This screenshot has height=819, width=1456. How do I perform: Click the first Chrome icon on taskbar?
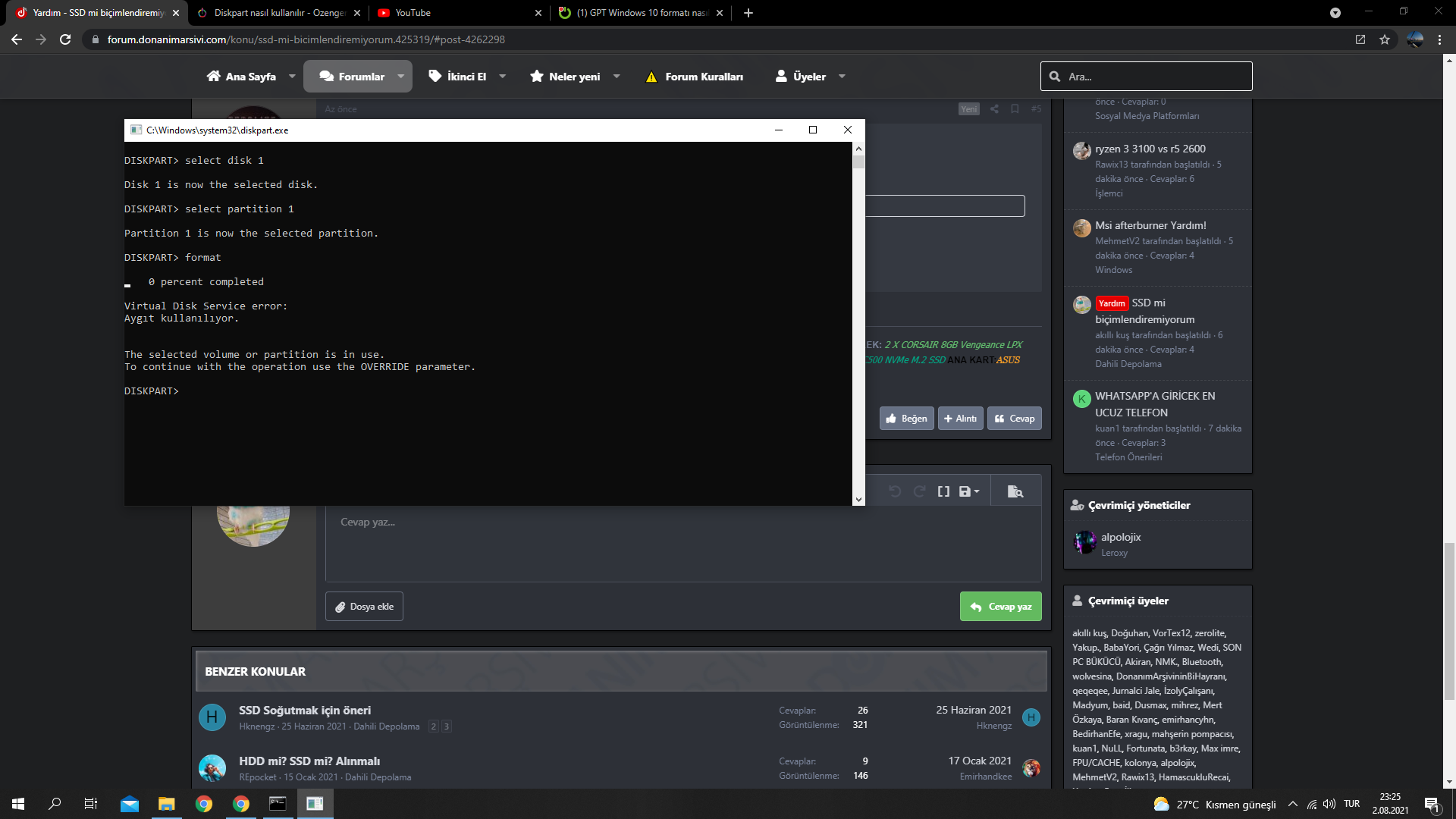(204, 804)
